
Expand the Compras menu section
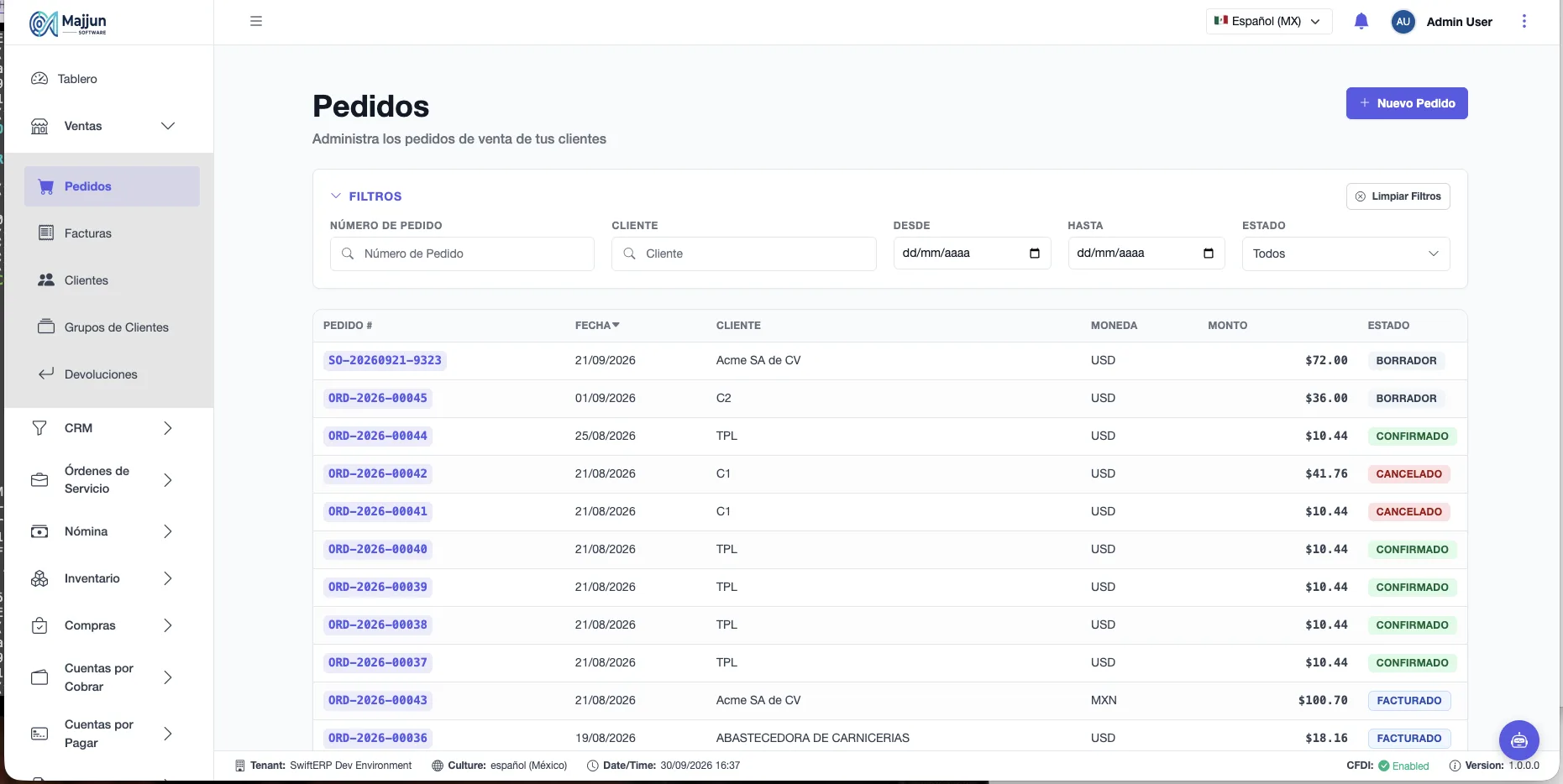tap(168, 625)
